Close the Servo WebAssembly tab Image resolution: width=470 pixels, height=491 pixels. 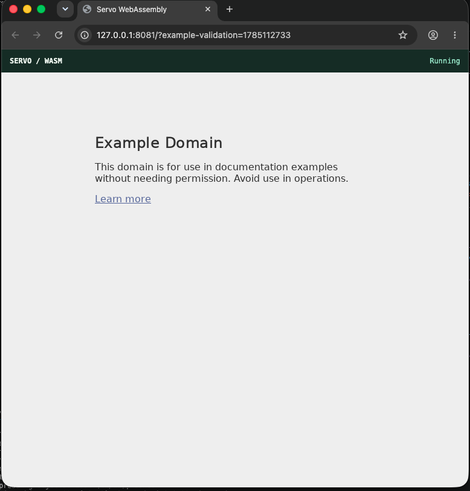[208, 9]
